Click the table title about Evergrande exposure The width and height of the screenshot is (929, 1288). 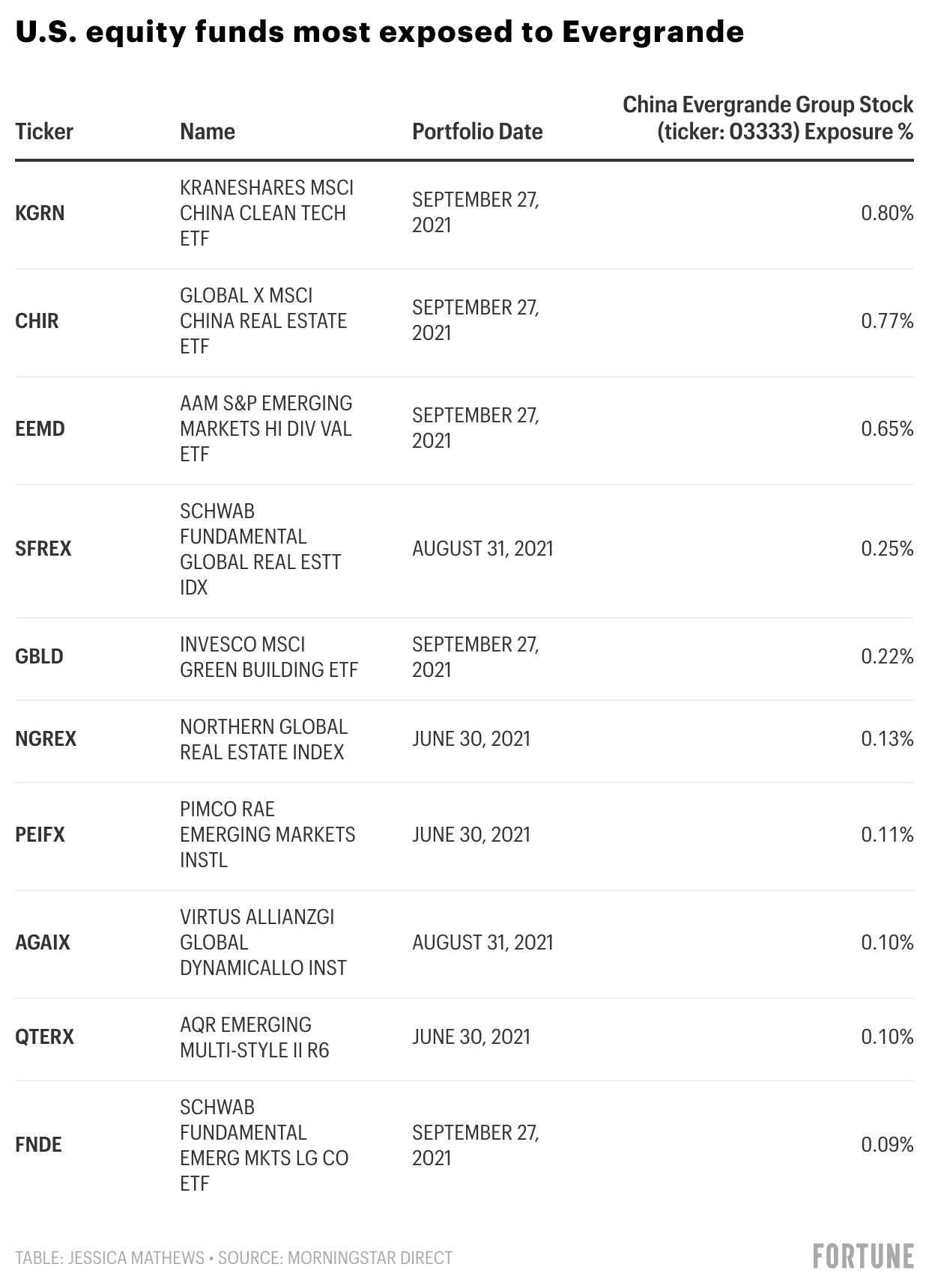[379, 32]
